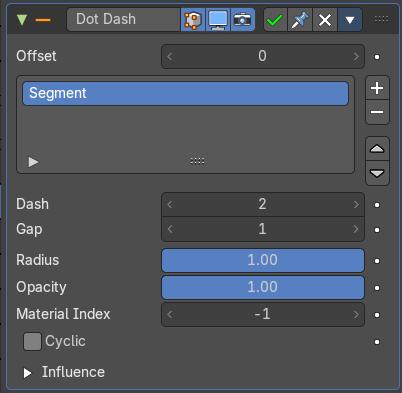This screenshot has height=393, width=402.
Task: Decrease the Material Index value
Action: coord(170,314)
